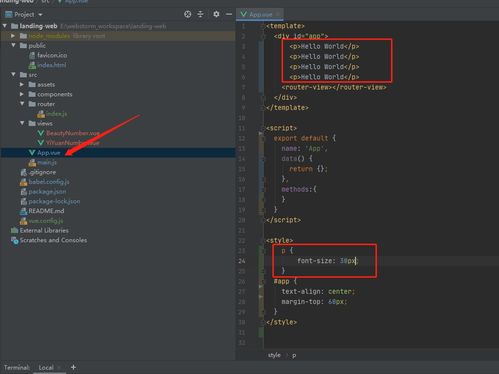Click Terminal panel label
Screen dimensions: 499x374
(17, 367)
